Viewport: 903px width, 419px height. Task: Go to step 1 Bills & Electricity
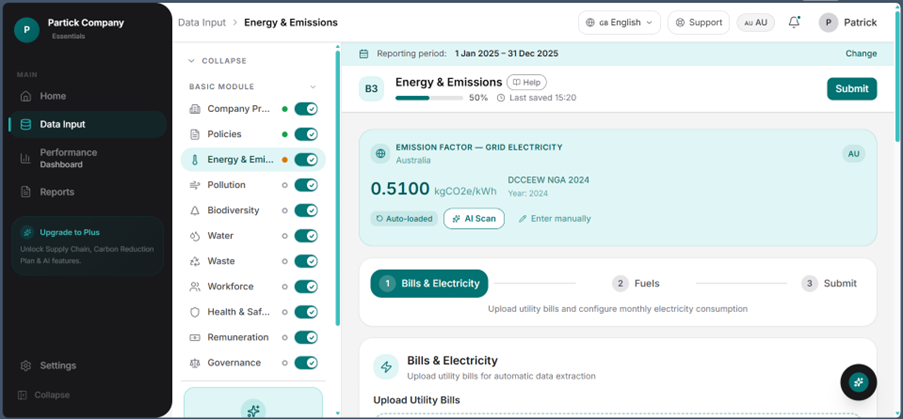click(x=429, y=283)
